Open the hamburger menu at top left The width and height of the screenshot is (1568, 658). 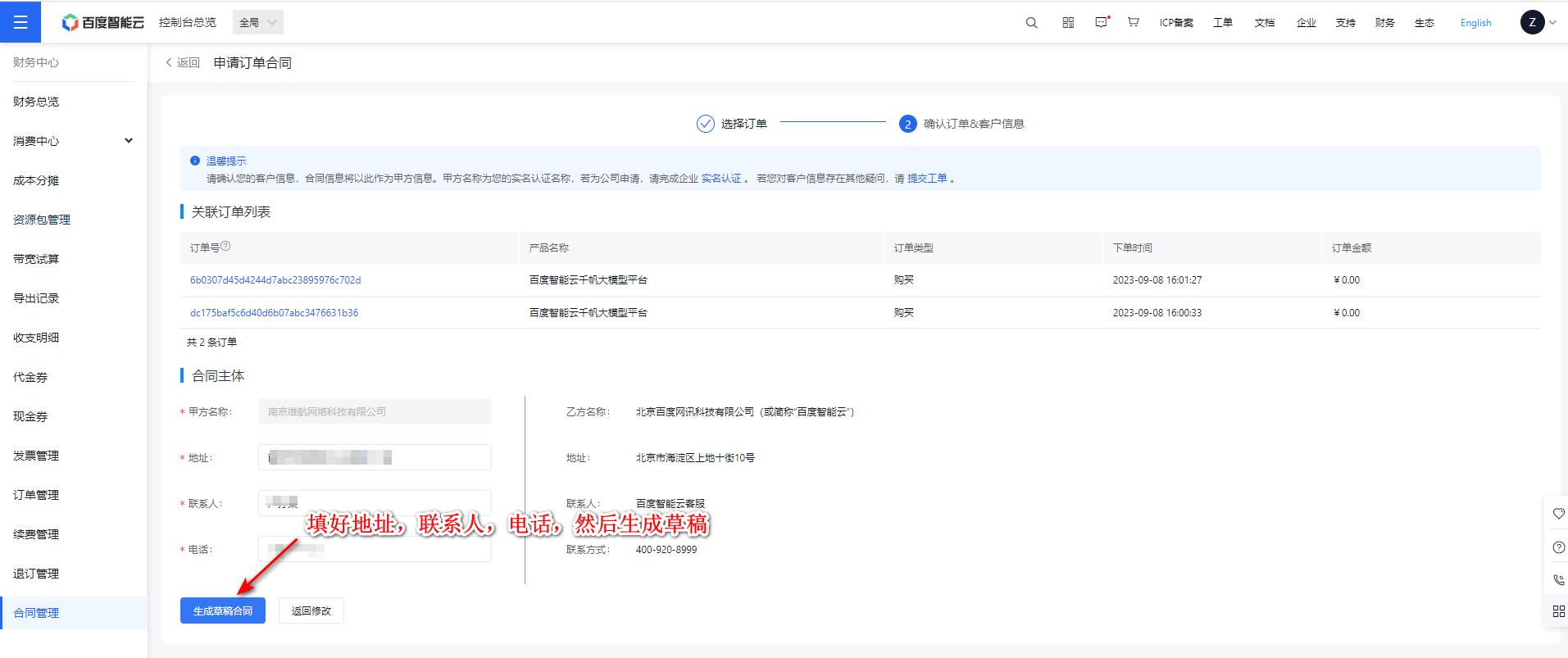click(x=20, y=22)
